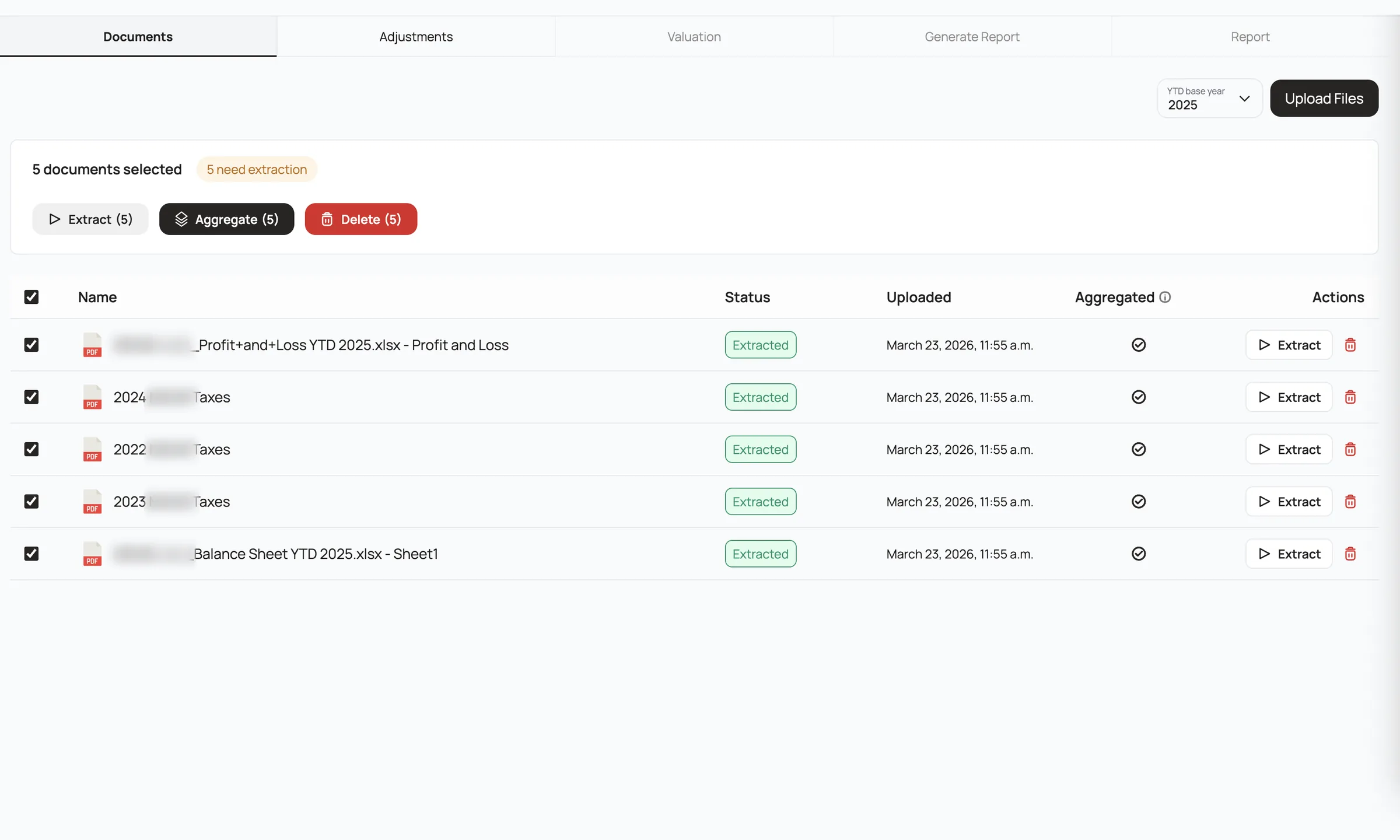Uncheck the Profit and Loss document row

[32, 345]
